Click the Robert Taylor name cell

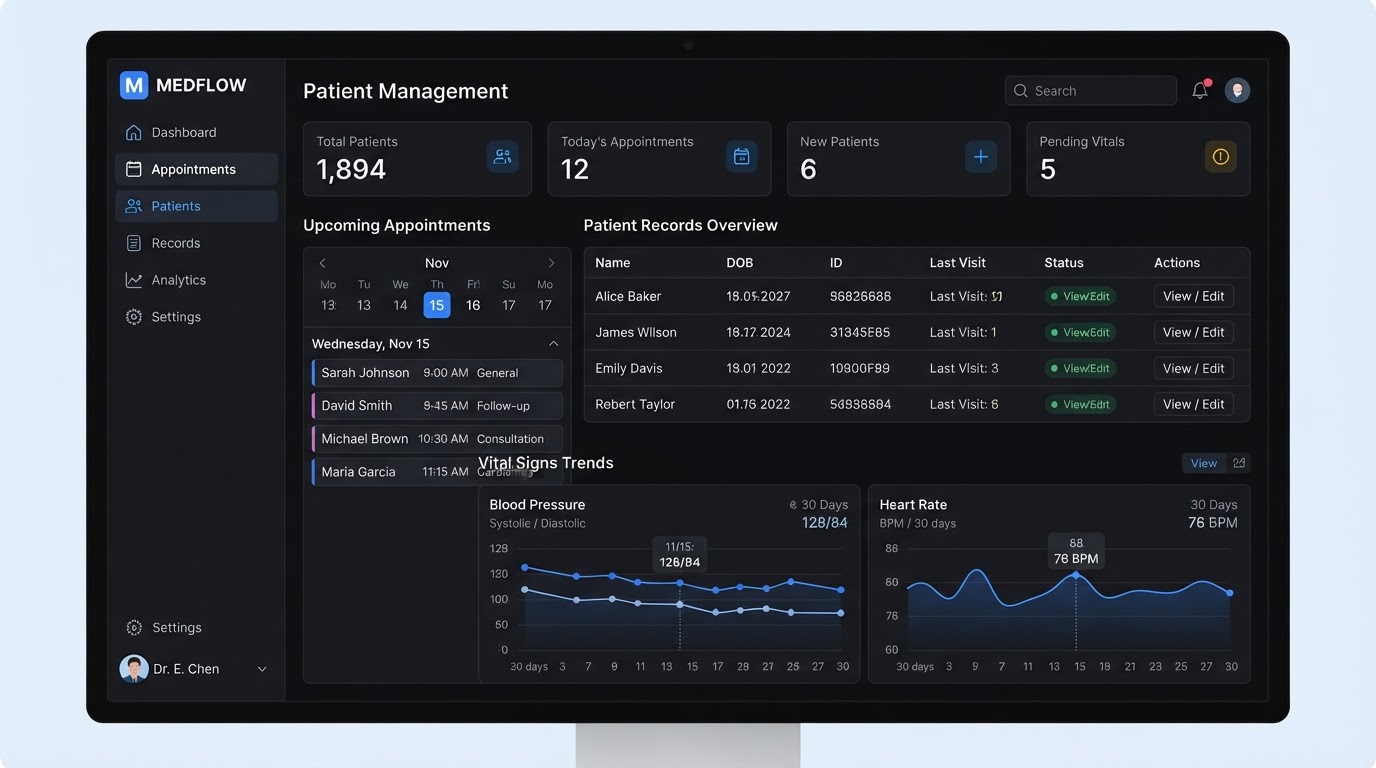tap(635, 404)
